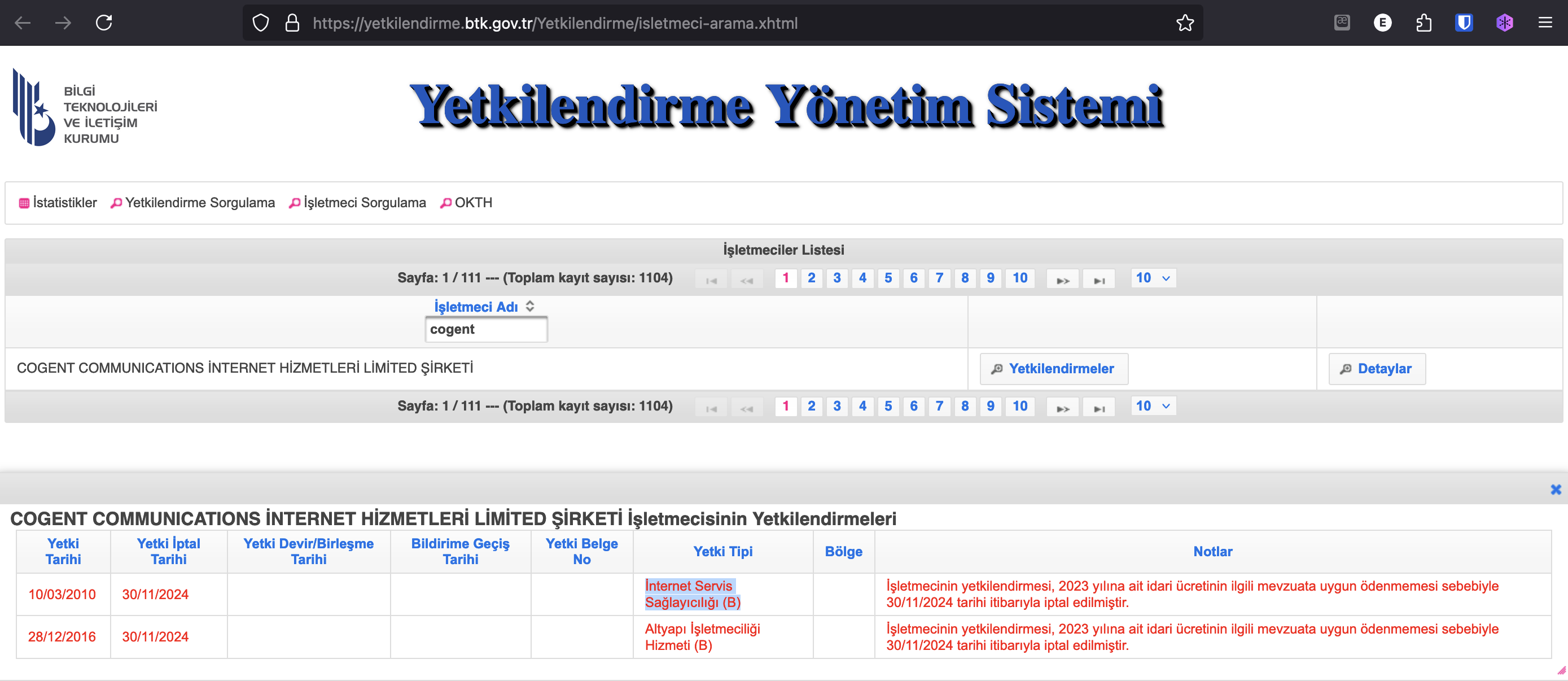
Task: Click the bottom paginator next page arrow
Action: (1062, 407)
